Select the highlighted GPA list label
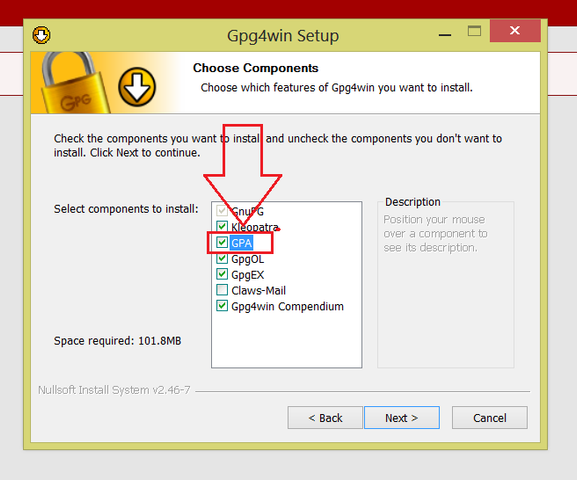The image size is (577, 480). pyautogui.click(x=241, y=243)
